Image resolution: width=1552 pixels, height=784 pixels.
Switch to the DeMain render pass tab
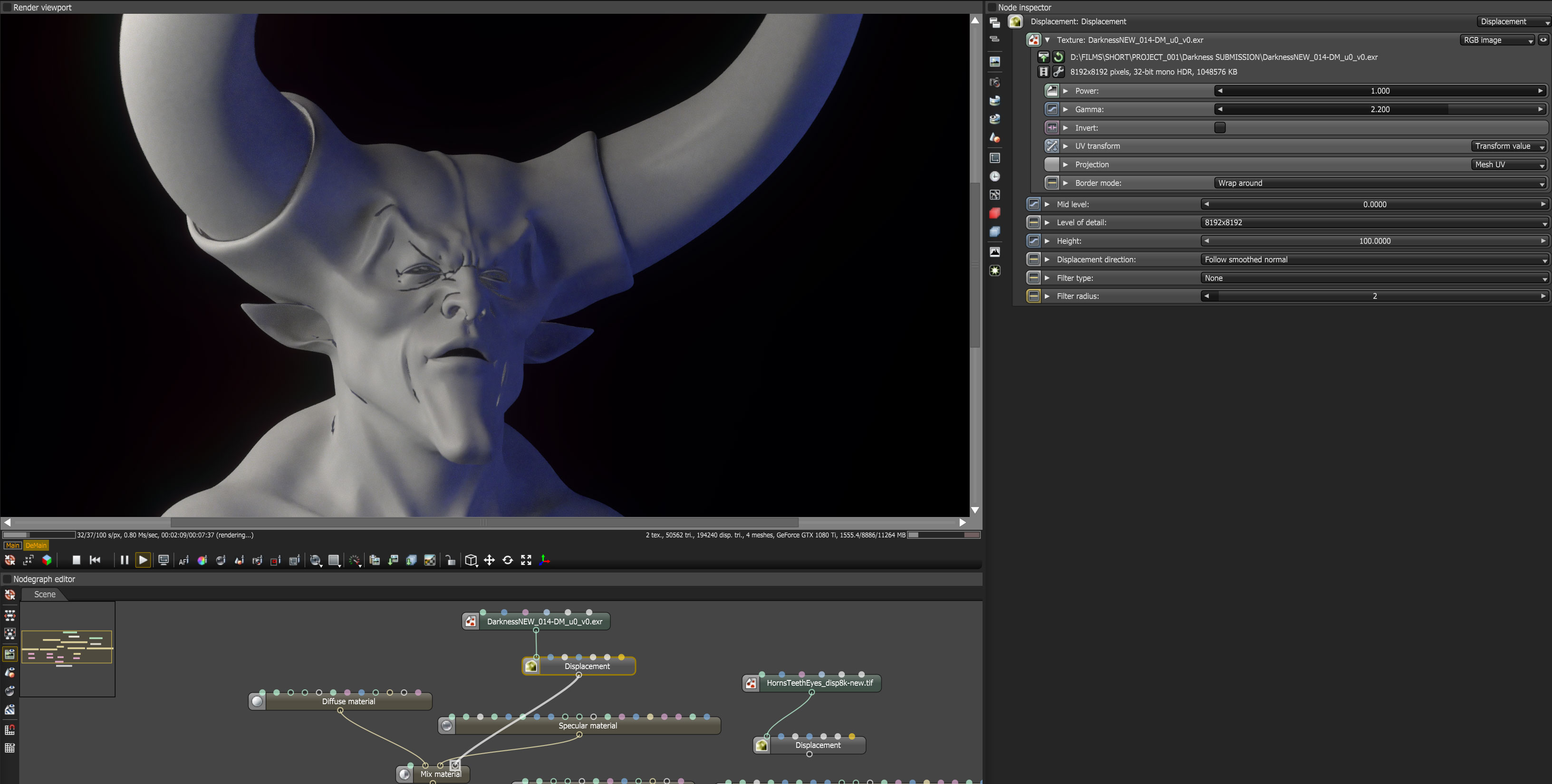(36, 545)
